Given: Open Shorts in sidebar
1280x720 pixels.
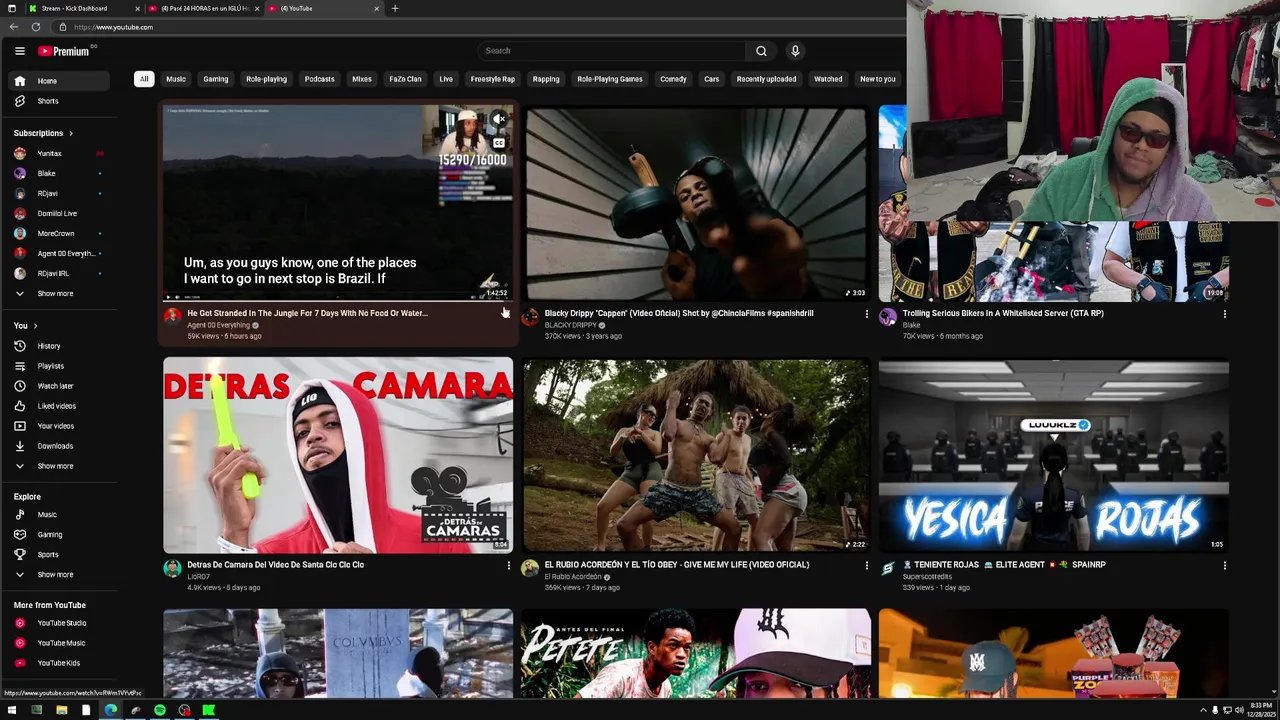Looking at the screenshot, I should tap(60, 101).
